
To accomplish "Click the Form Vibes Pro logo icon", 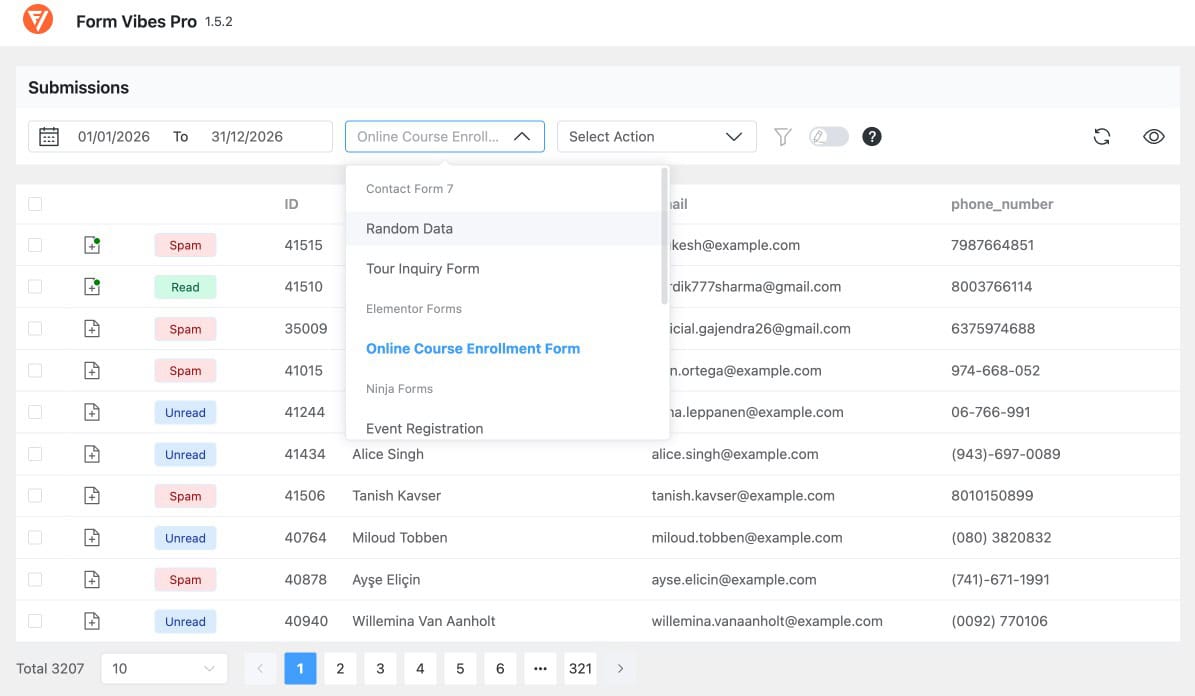I will pos(37,19).
